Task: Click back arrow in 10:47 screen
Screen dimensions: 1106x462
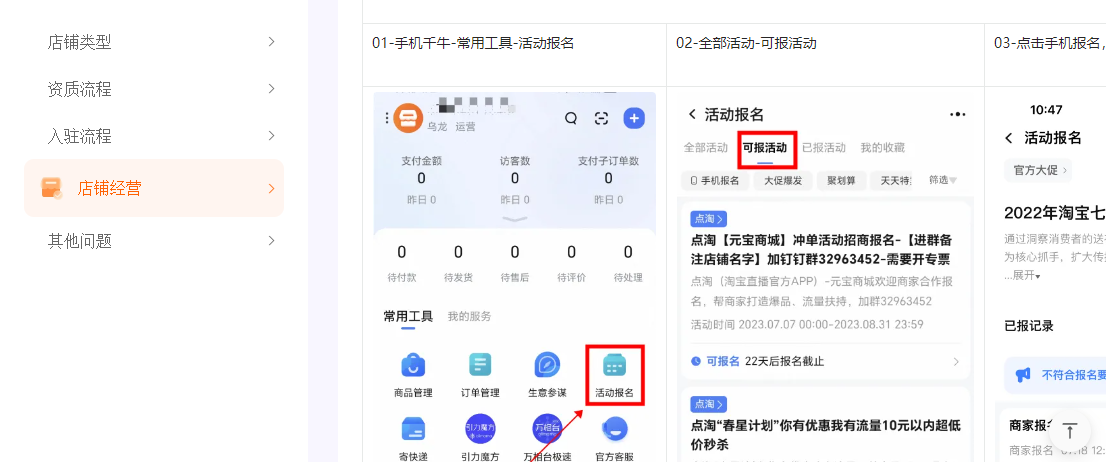Action: [x=1009, y=138]
